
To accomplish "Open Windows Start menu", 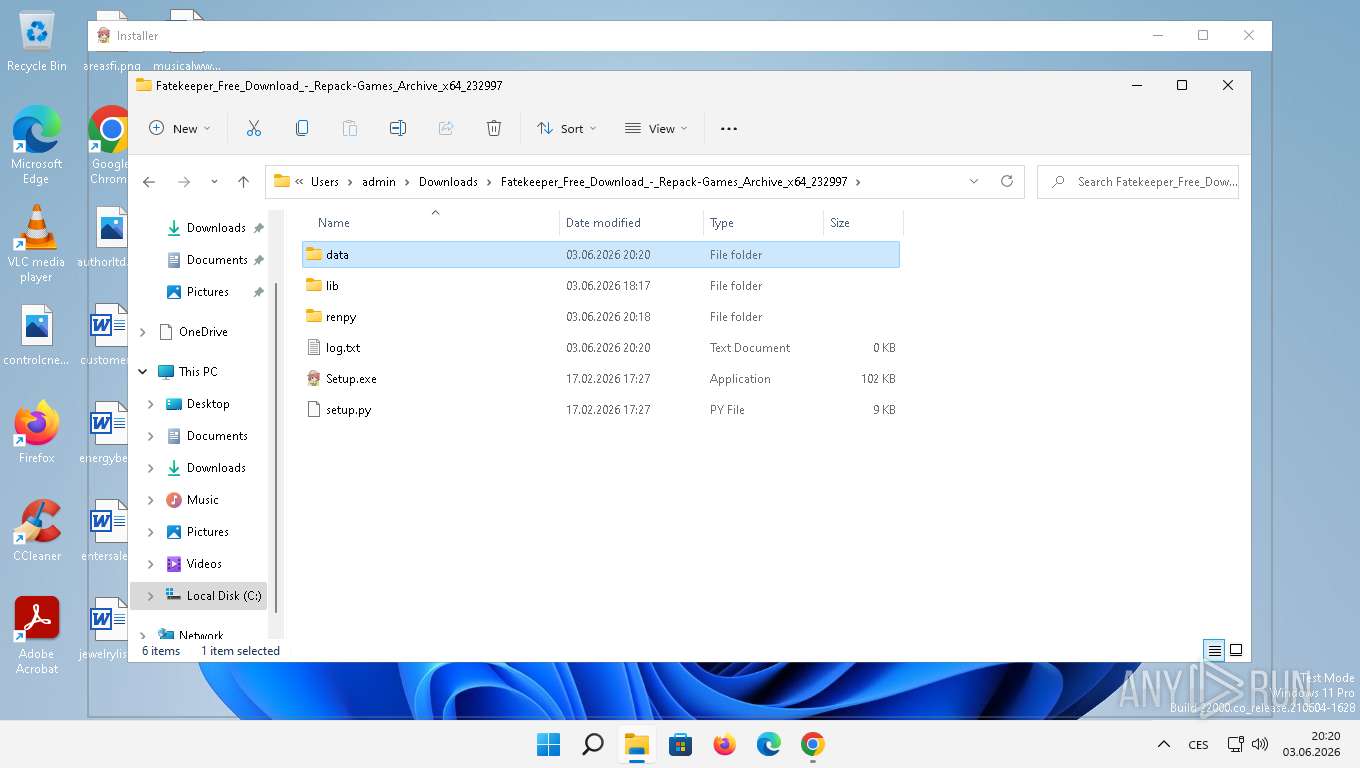I will click(548, 745).
